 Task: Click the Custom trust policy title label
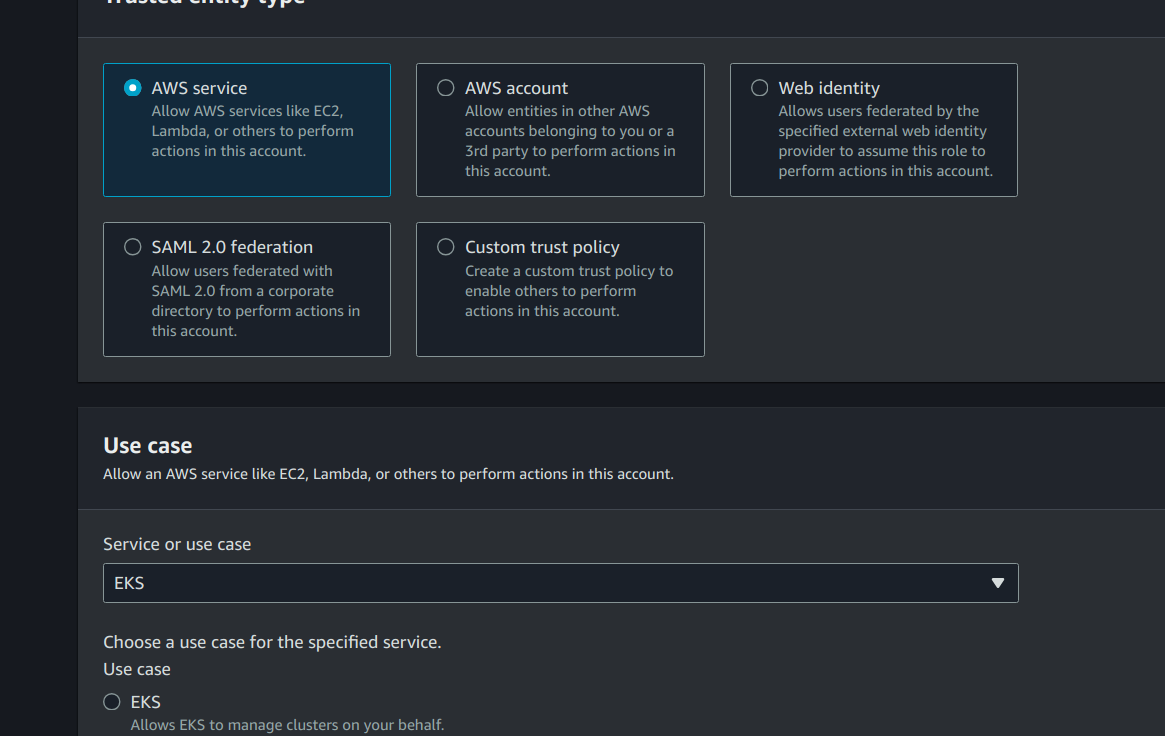click(x=542, y=247)
